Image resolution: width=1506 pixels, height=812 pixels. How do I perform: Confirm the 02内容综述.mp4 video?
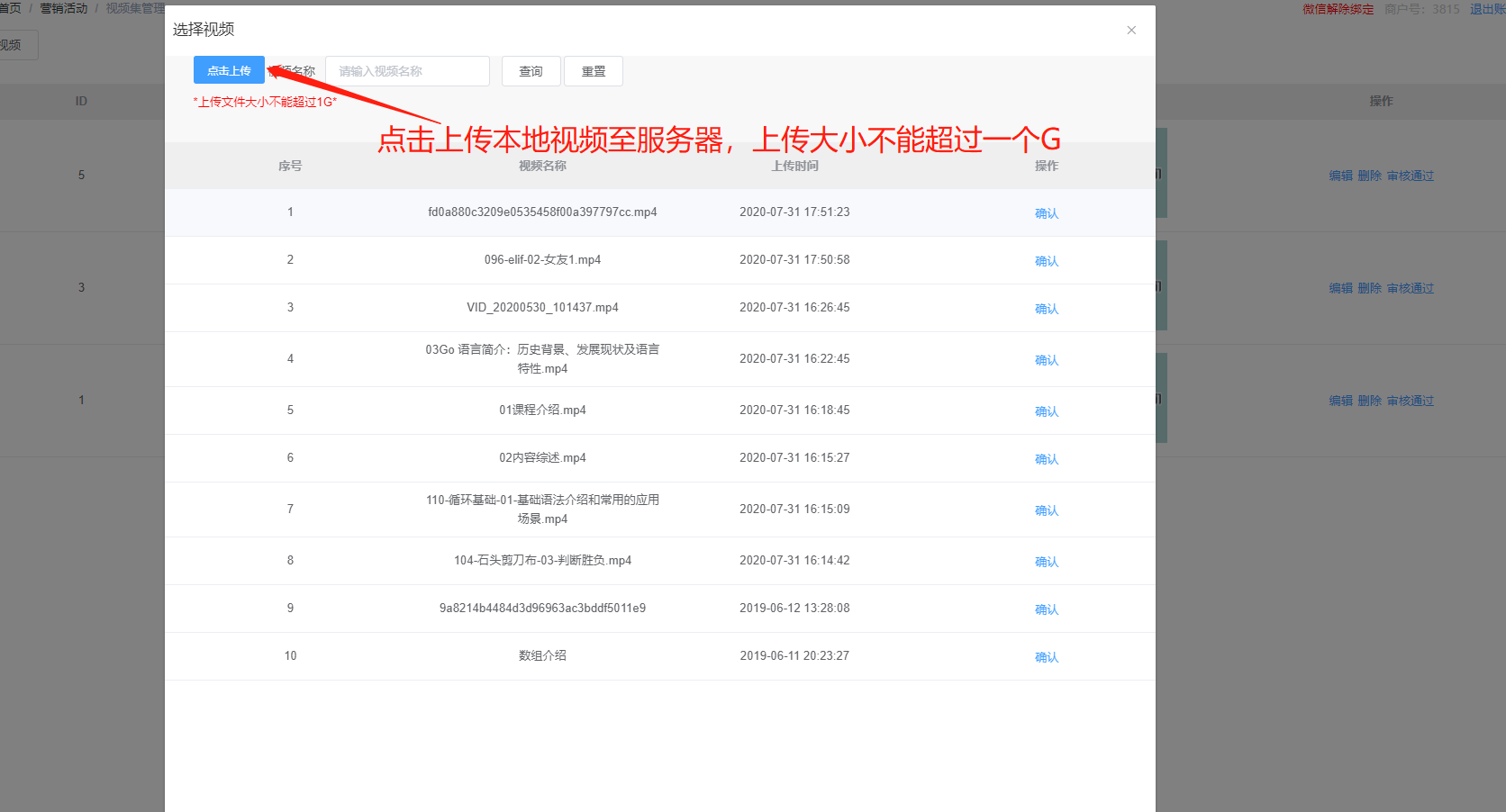point(1046,459)
